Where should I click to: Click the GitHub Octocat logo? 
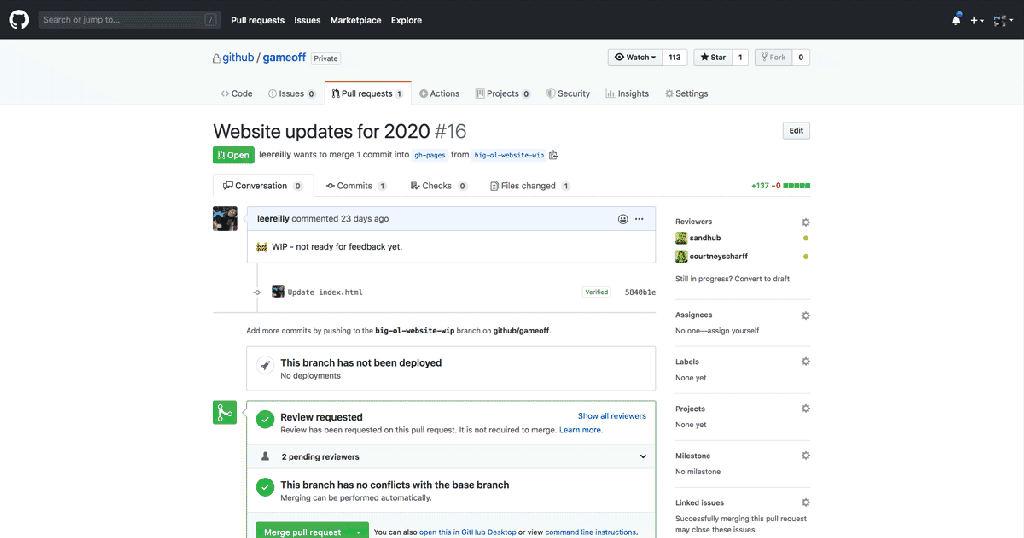(20, 19)
